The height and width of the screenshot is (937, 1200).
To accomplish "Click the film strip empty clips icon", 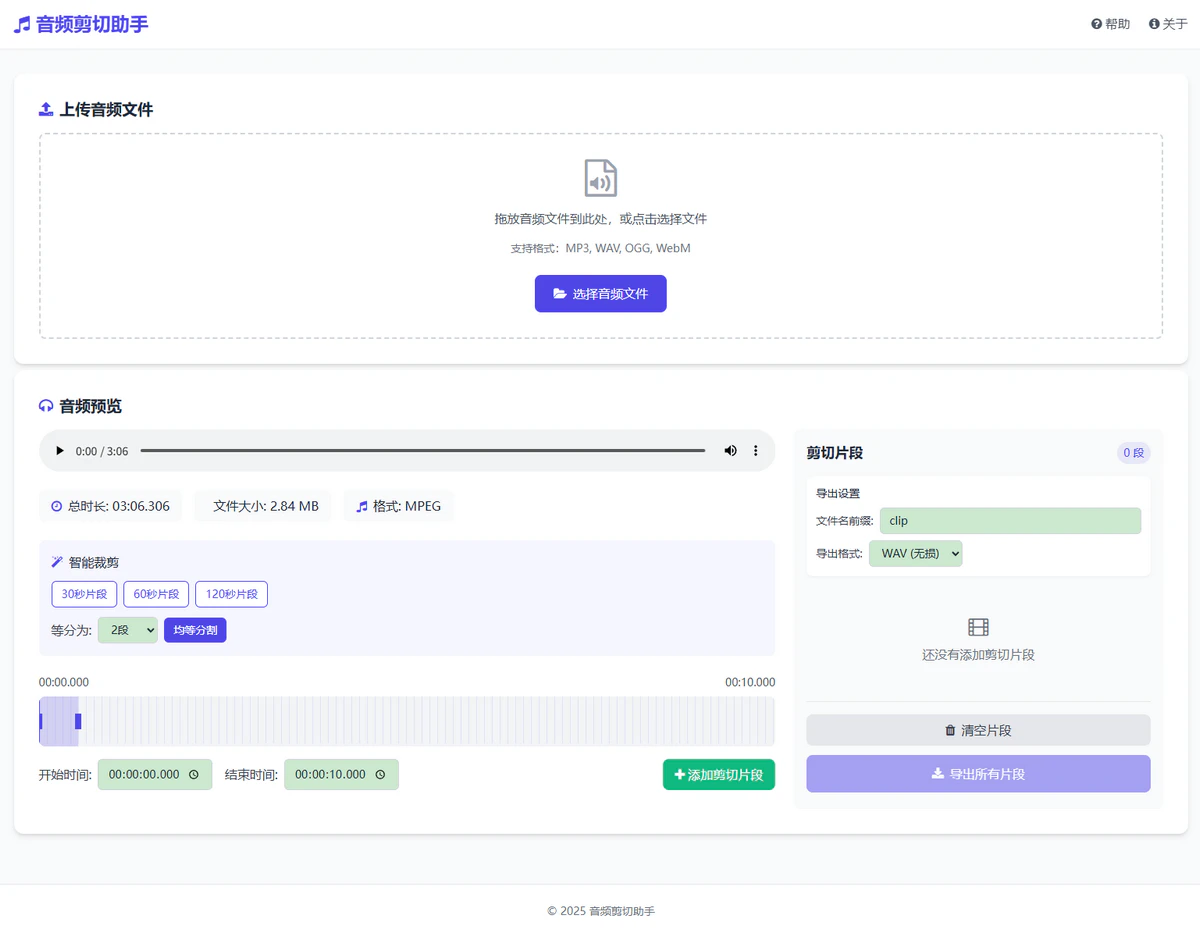I will [x=978, y=627].
